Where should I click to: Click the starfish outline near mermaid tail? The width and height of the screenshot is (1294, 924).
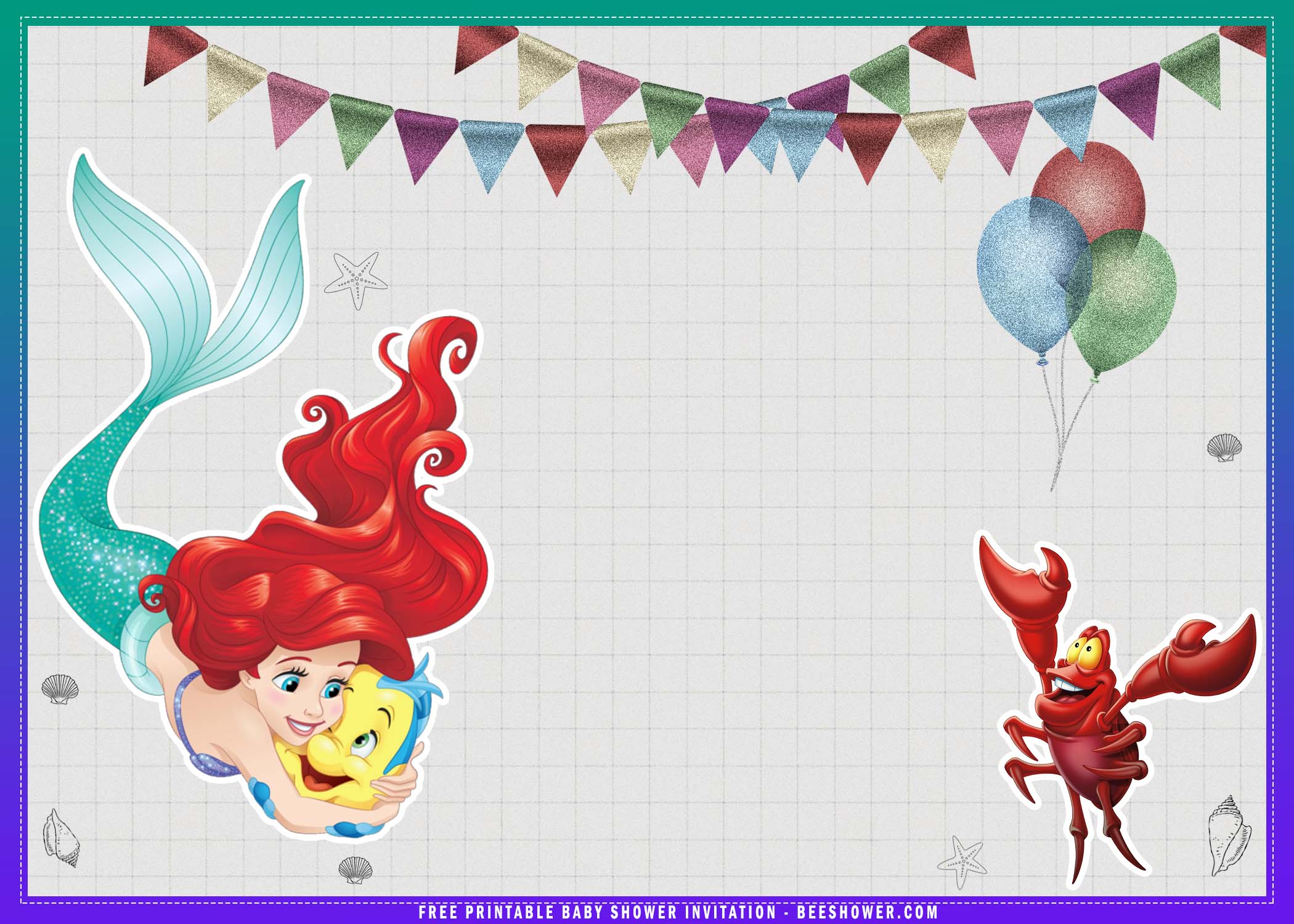tap(356, 280)
